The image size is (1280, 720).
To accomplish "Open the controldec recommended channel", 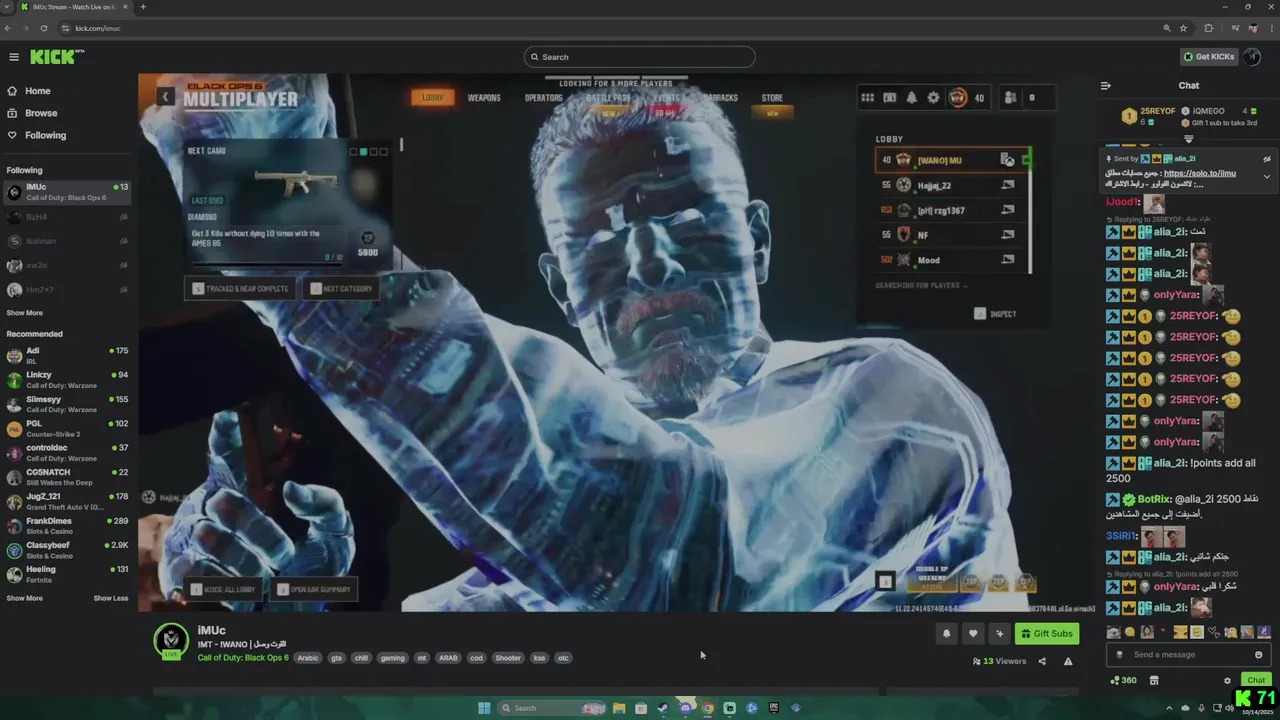I will pos(68,453).
